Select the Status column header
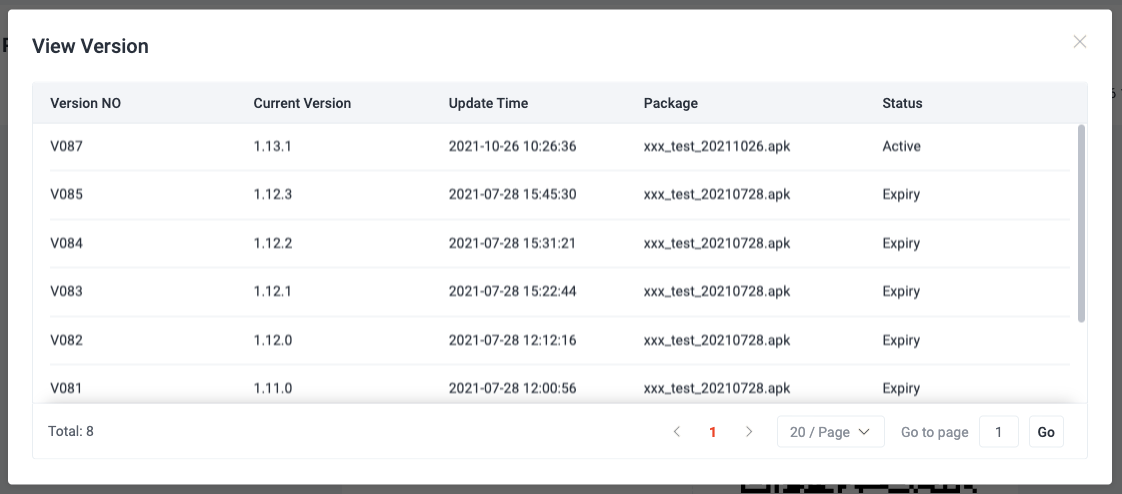This screenshot has width=1122, height=494. [x=902, y=103]
